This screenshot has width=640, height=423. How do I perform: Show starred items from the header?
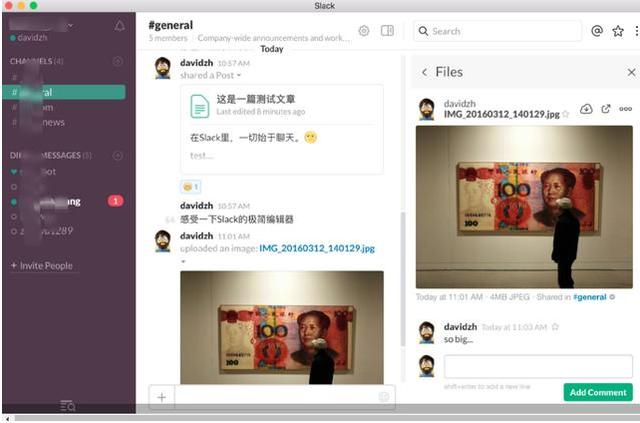pyautogui.click(x=618, y=31)
